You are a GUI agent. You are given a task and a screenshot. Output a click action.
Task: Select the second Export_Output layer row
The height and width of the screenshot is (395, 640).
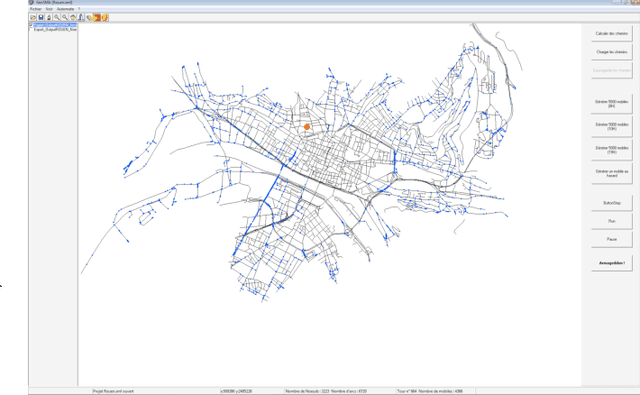point(55,29)
